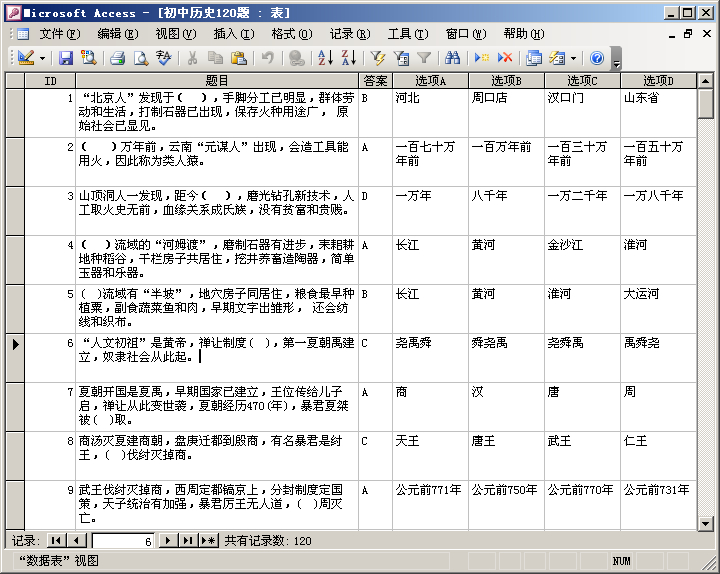Image resolution: width=720 pixels, height=574 pixels.
Task: Click the Insert Hyperlink icon
Action: [297, 58]
